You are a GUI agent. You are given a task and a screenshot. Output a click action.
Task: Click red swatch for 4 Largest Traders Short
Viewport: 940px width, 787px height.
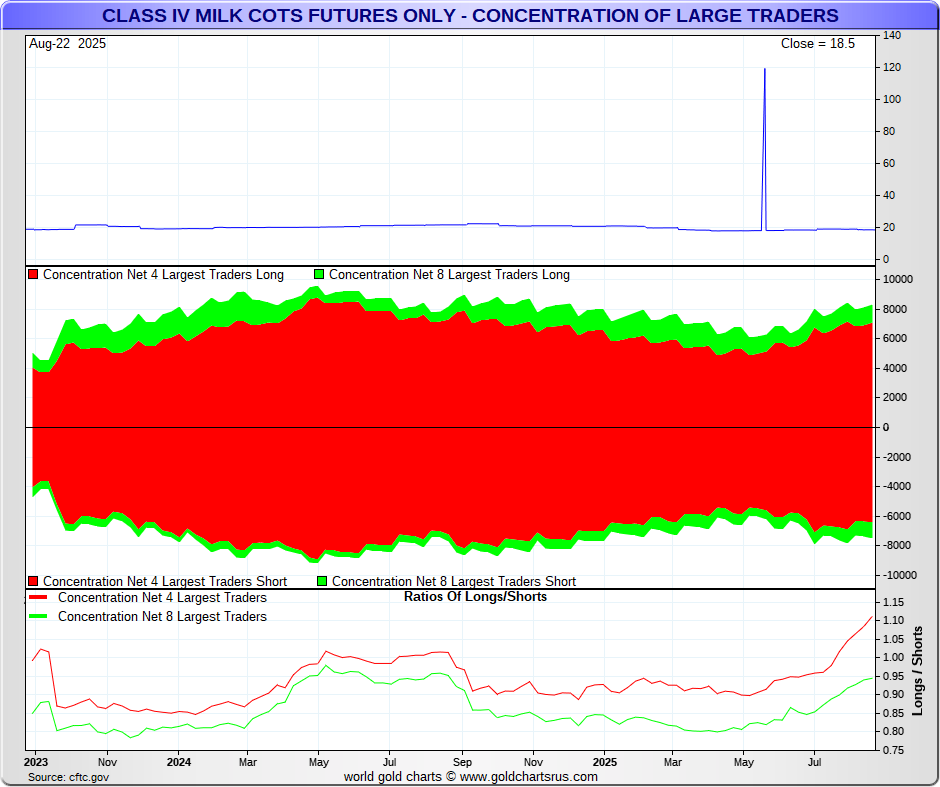[x=34, y=581]
